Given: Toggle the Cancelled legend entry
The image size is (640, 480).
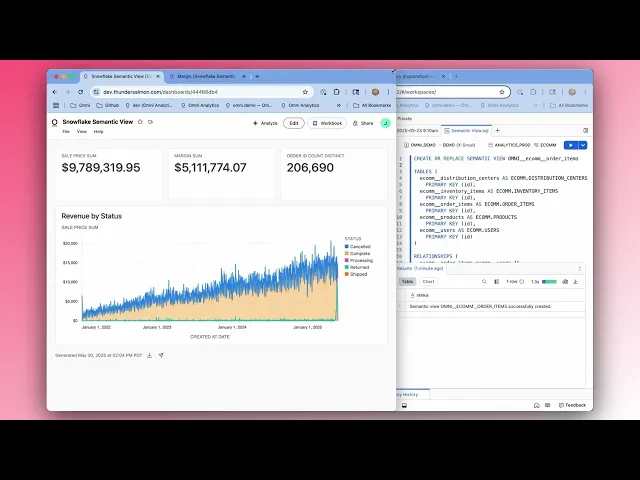Looking at the screenshot, I should coord(358,247).
